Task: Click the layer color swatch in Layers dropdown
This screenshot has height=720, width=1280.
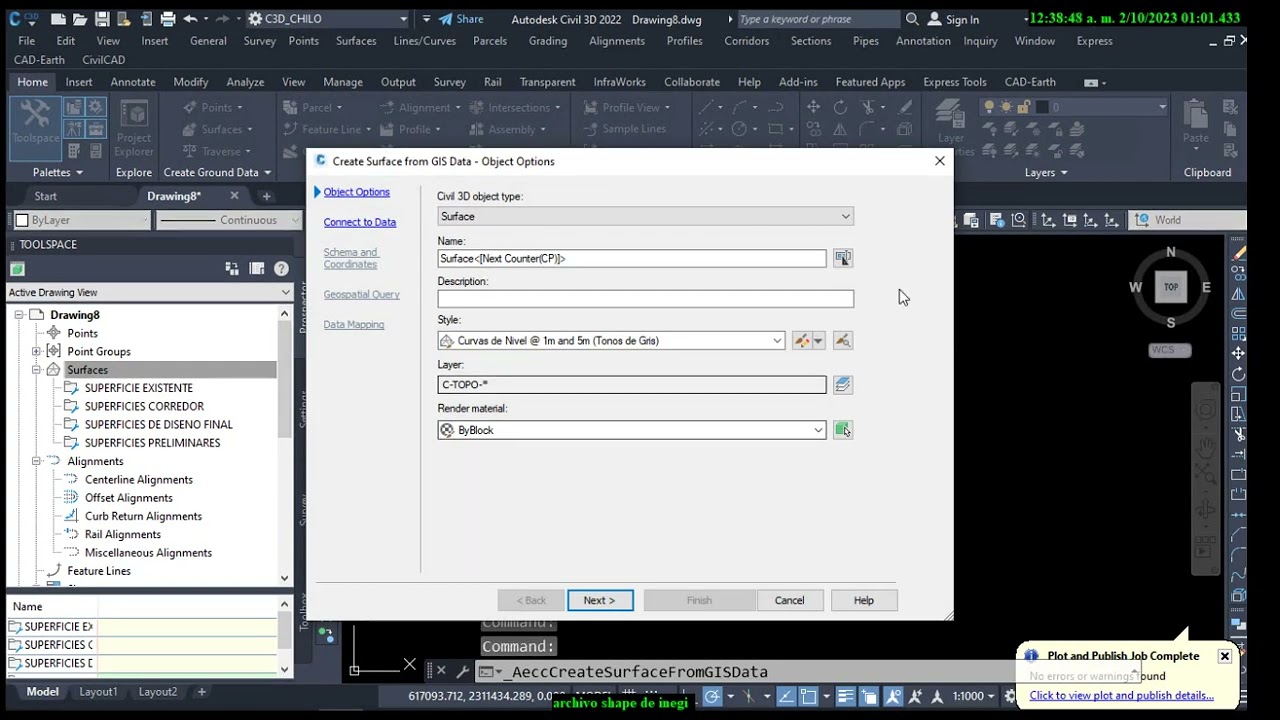Action: coord(1041,107)
